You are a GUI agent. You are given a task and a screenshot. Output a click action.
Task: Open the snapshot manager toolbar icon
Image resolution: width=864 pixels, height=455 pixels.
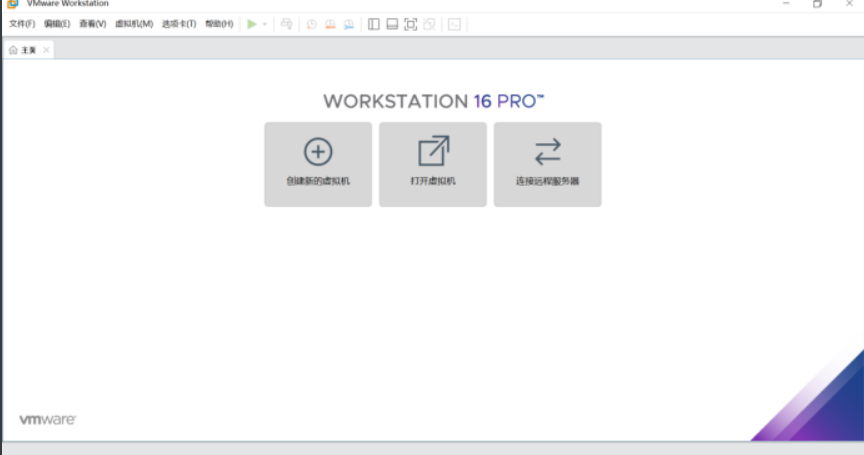[349, 24]
